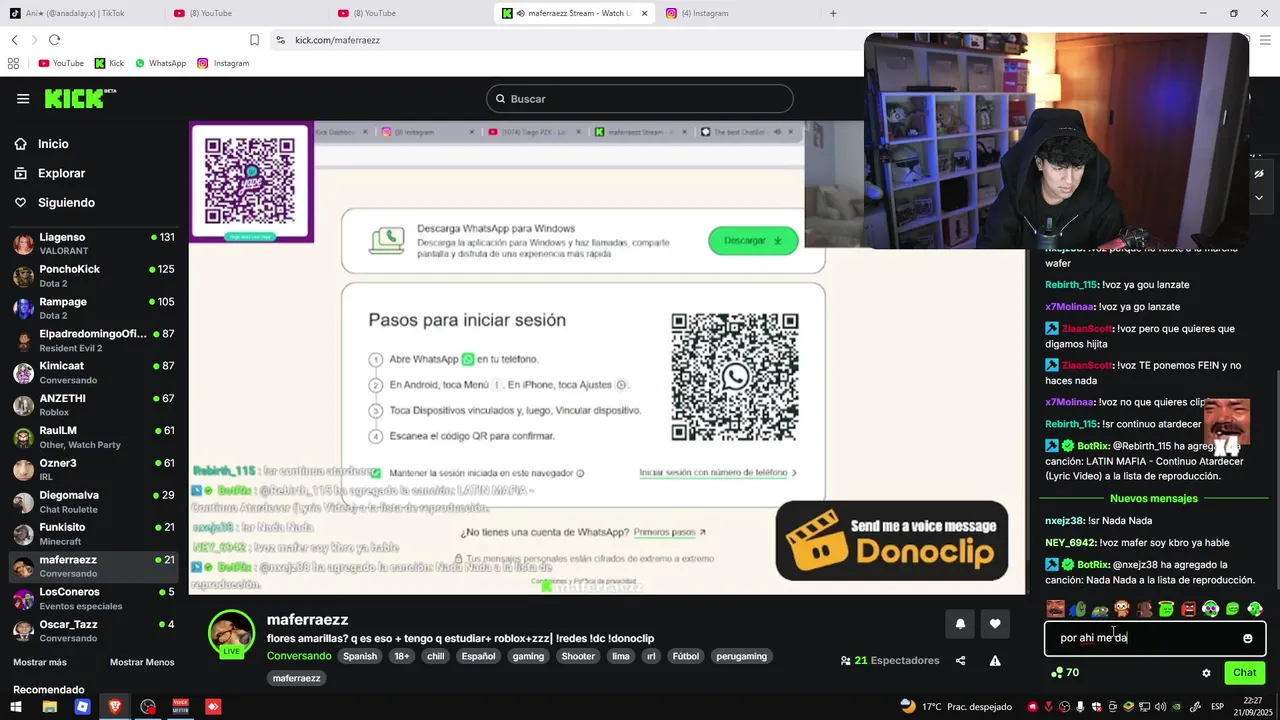Open the Liagenso VALORANT channel
The width and height of the screenshot is (1280, 720).
point(93,244)
